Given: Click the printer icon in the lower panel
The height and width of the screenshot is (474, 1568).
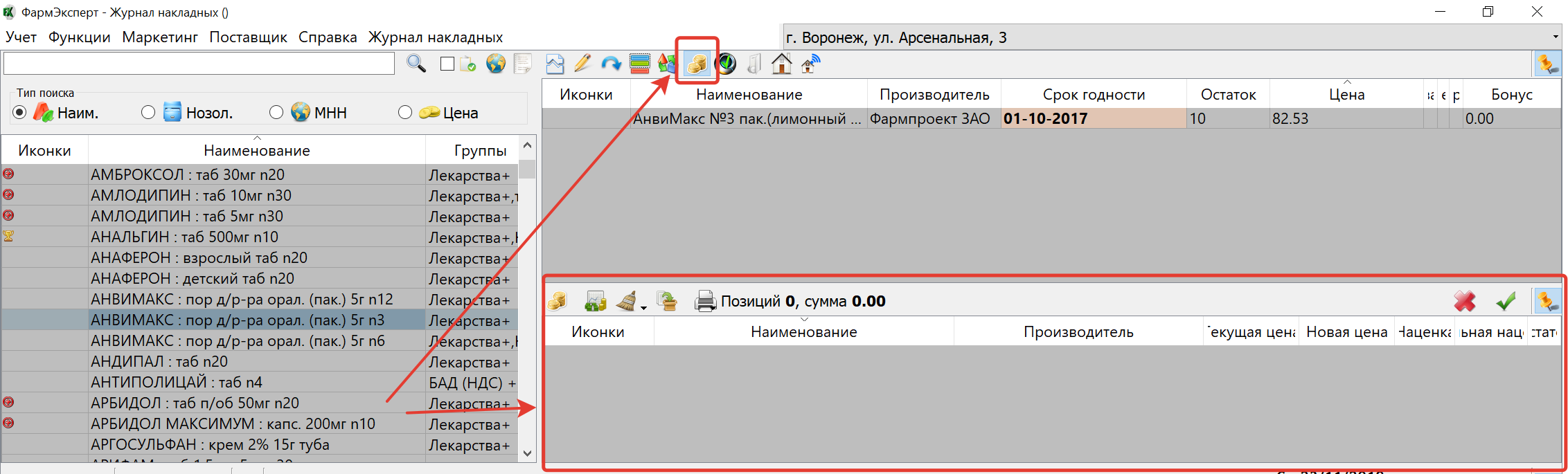Looking at the screenshot, I should pos(704,301).
